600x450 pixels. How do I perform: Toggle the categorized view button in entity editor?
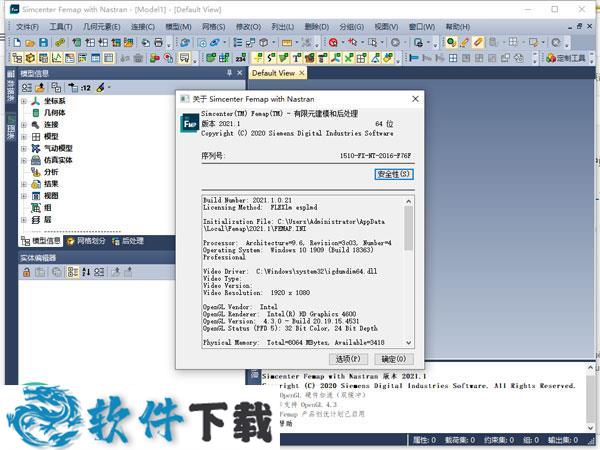72,272
